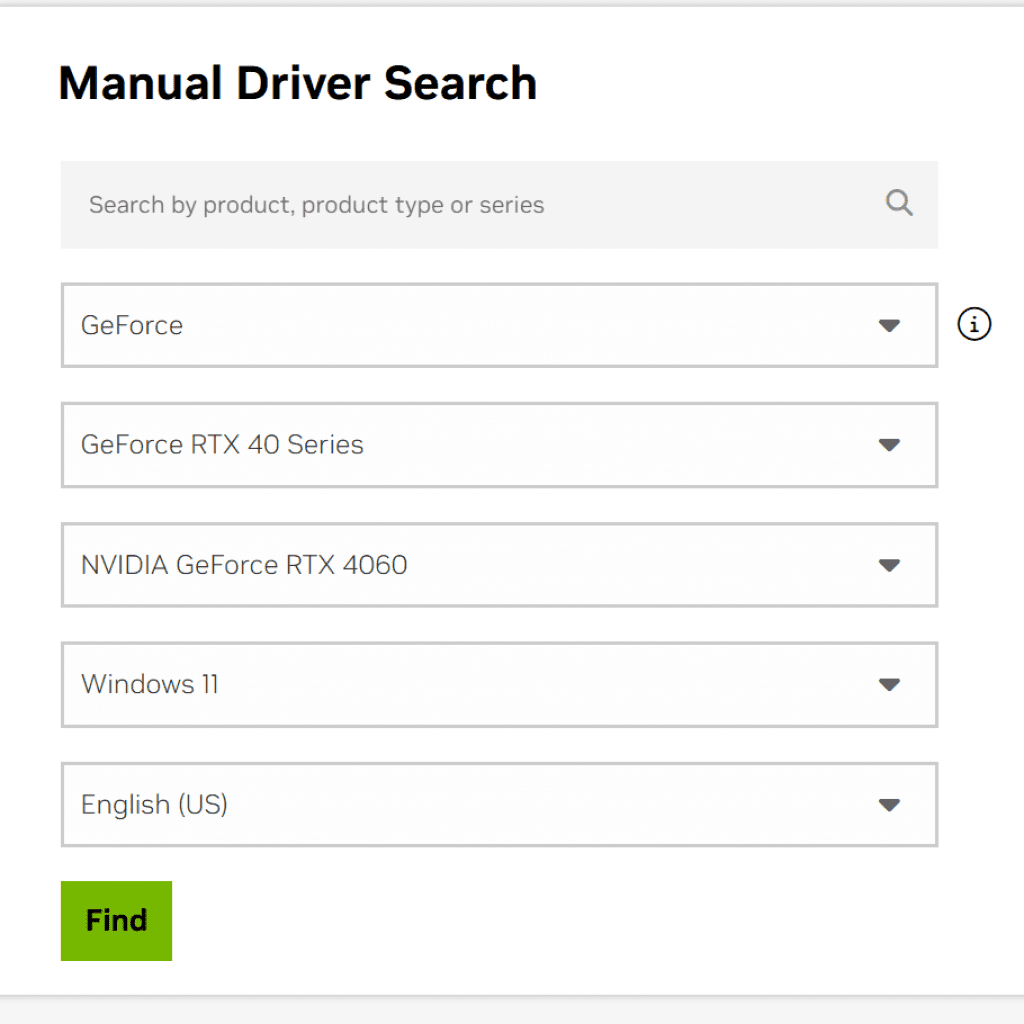This screenshot has width=1024, height=1024.
Task: Open the Windows 11 operating system dropdown
Action: coord(499,685)
